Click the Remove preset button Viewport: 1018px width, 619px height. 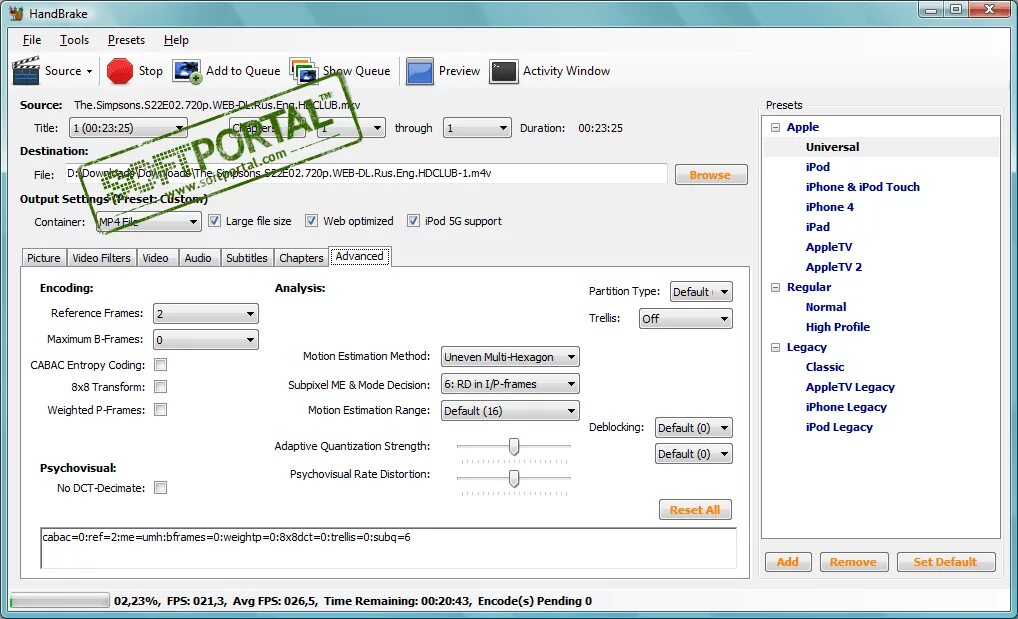(x=853, y=562)
